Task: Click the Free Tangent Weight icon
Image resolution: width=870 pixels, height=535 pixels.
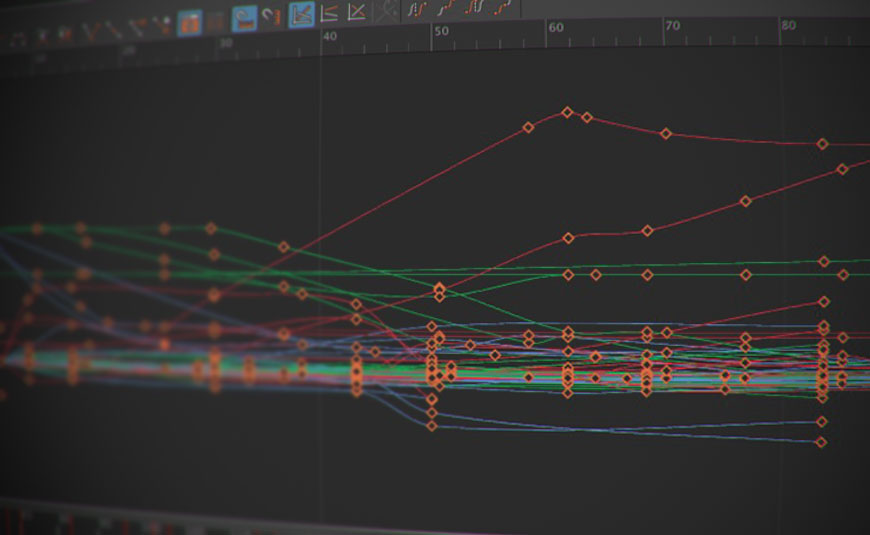Action: click(x=137, y=27)
